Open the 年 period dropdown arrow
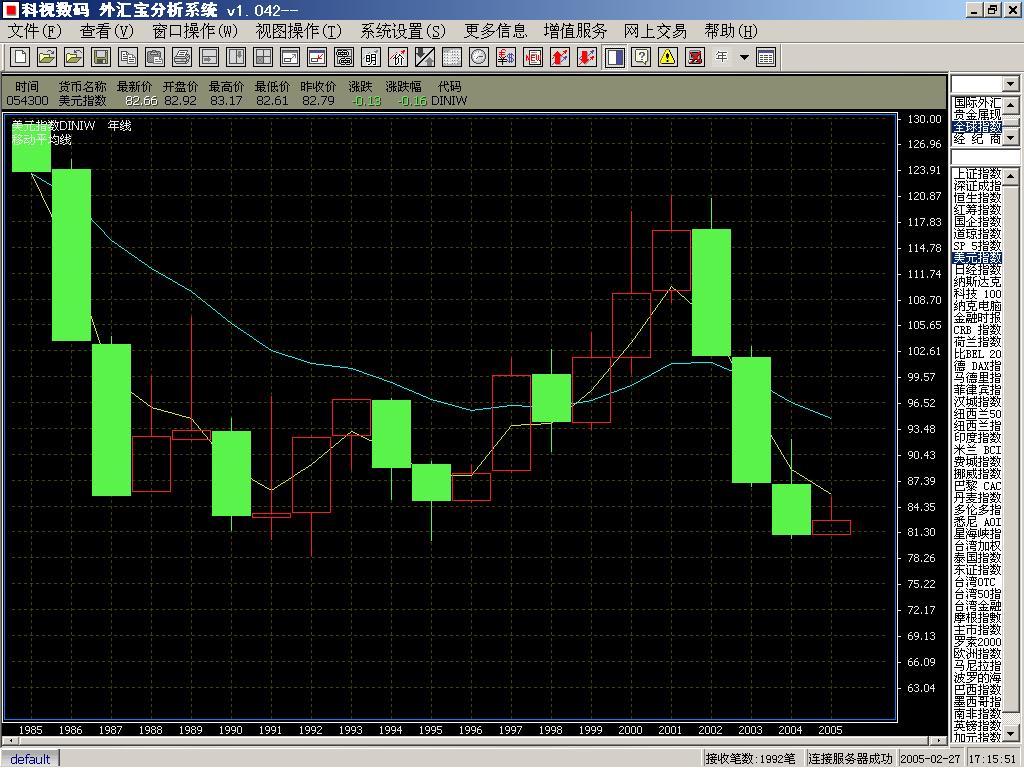Image resolution: width=1024 pixels, height=768 pixels. [744, 57]
